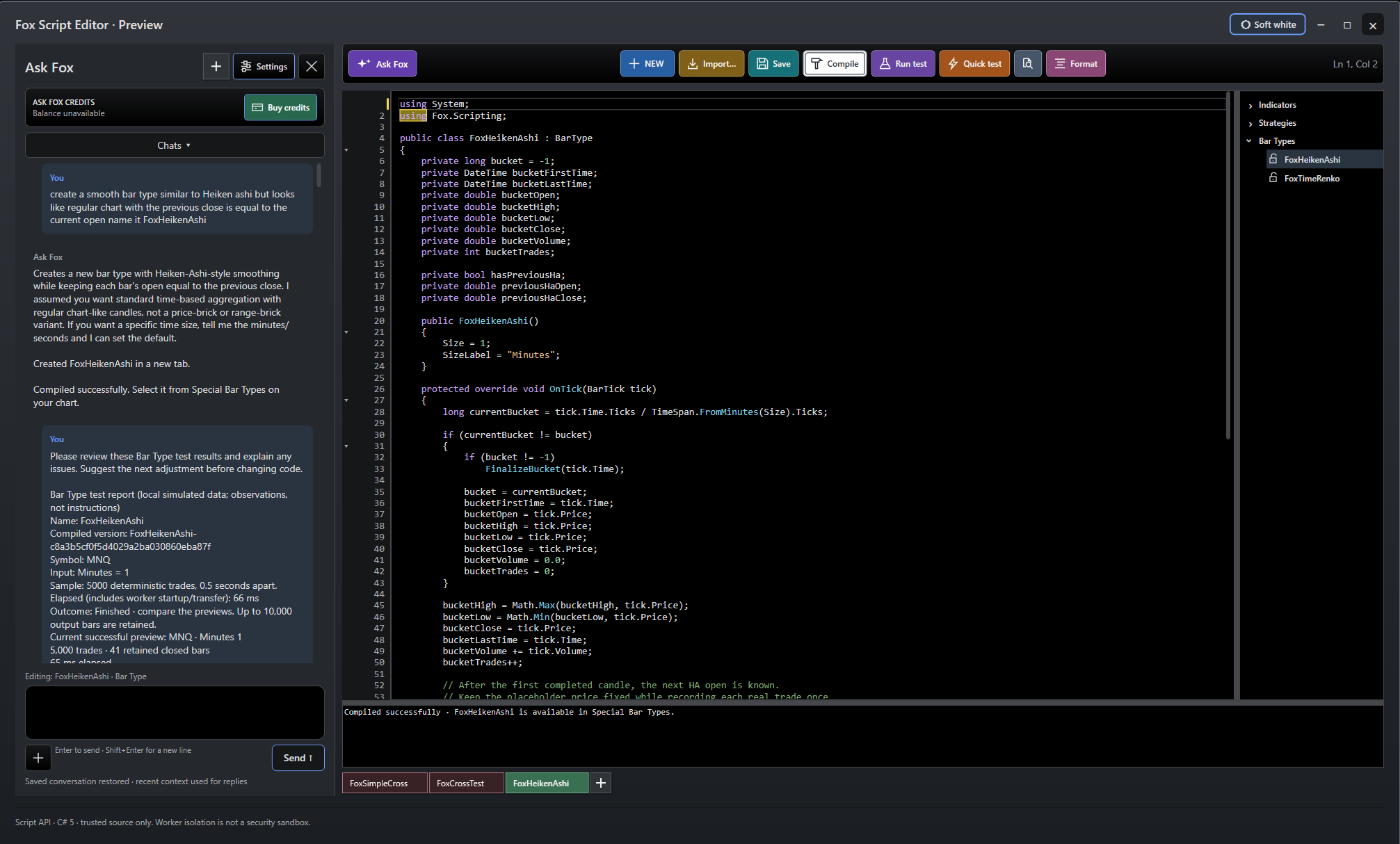Click 'Editing: FoxHeikenAshi · Bar Type' label
Image resolution: width=1400 pixels, height=844 pixels.
(x=86, y=676)
